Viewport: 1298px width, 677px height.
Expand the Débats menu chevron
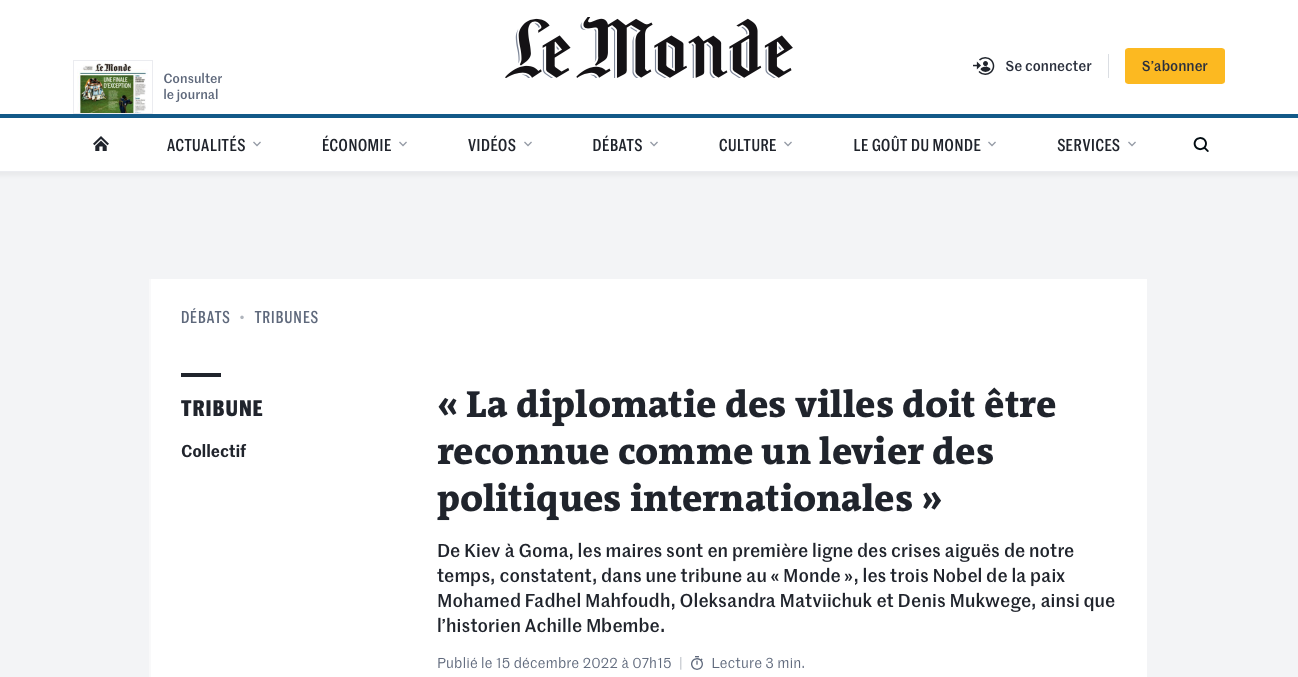coord(654,144)
